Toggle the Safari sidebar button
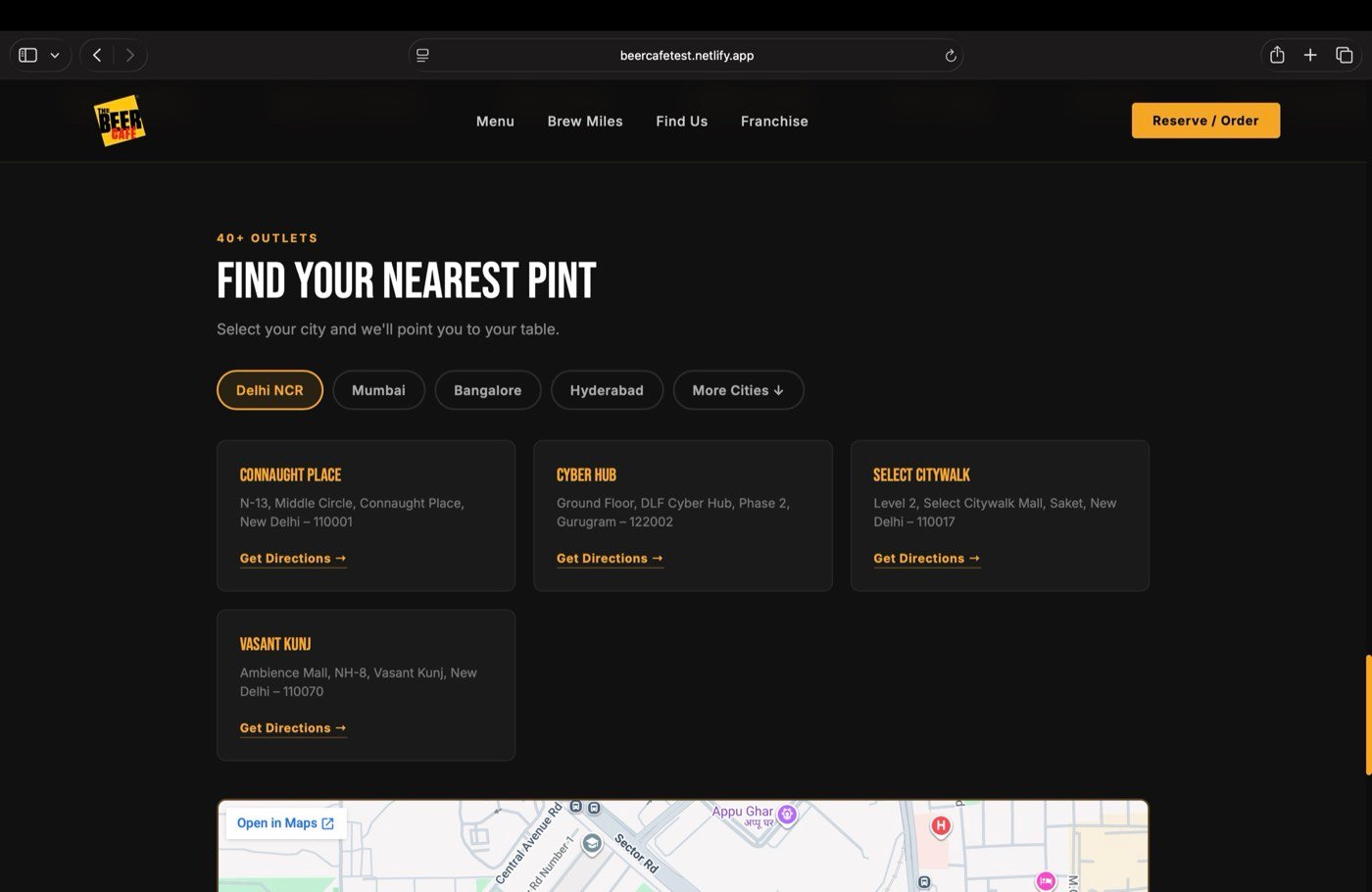 tap(28, 55)
